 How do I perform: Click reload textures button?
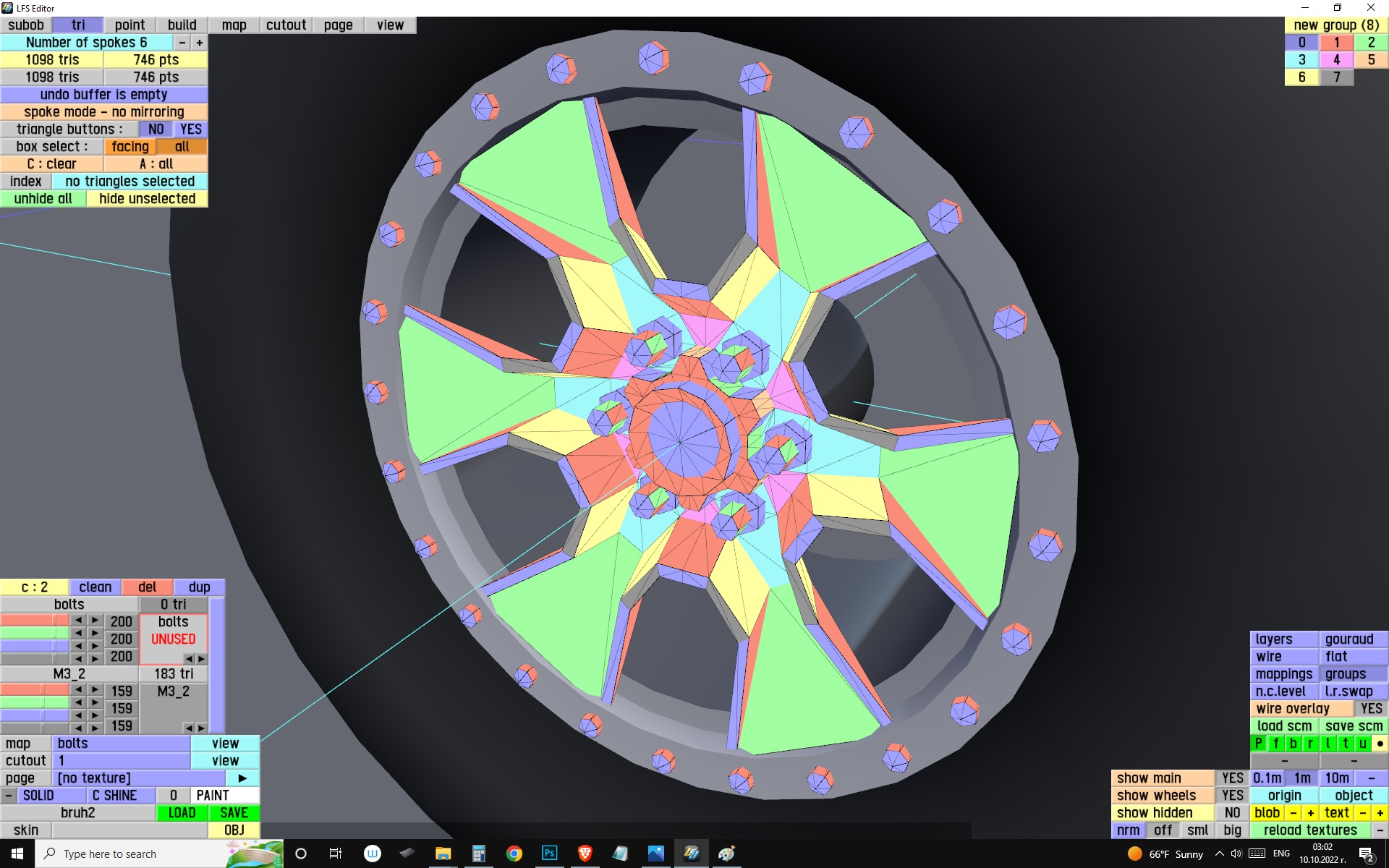click(1310, 830)
